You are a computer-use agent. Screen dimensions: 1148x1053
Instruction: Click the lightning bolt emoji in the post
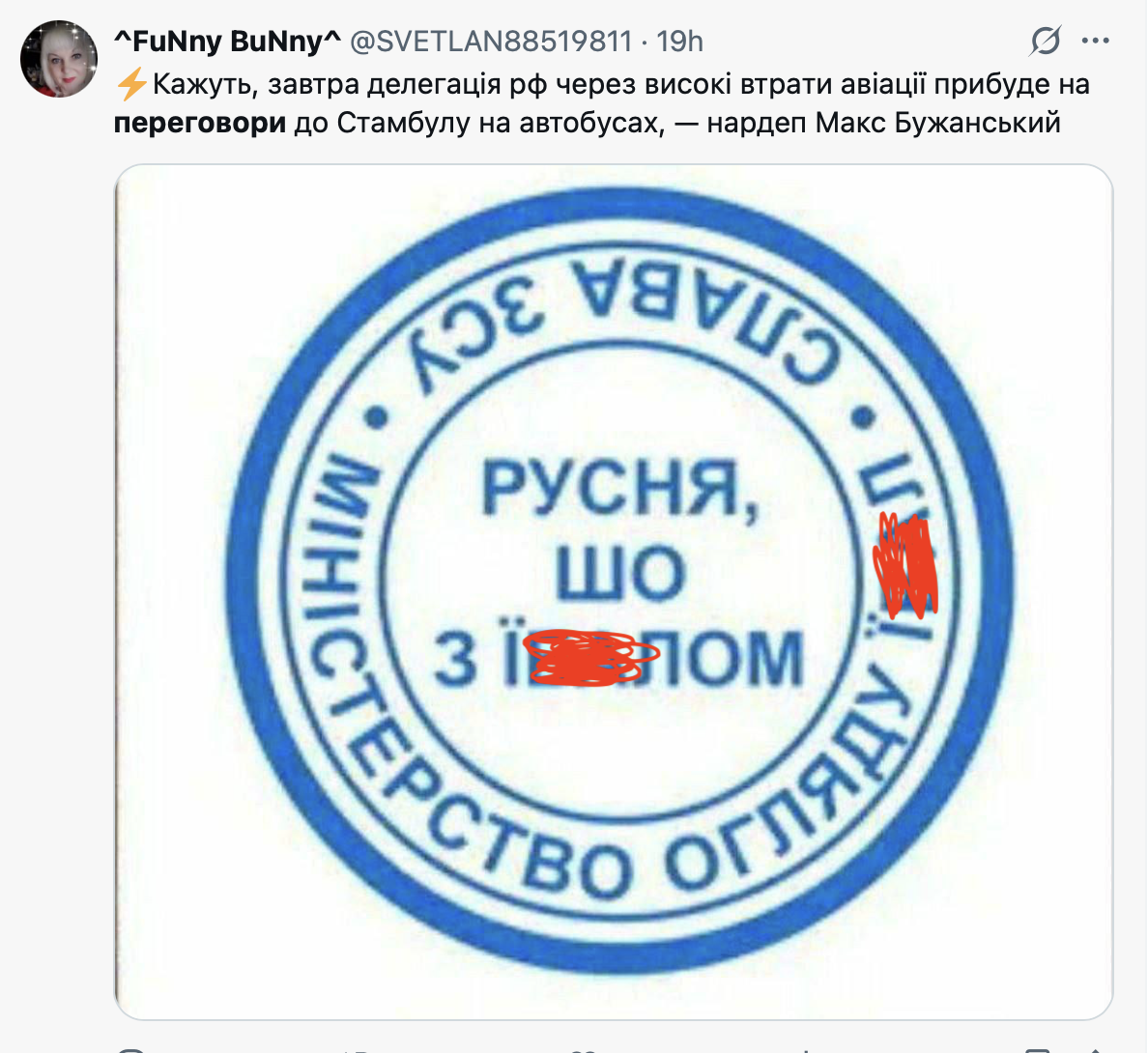pos(131,85)
